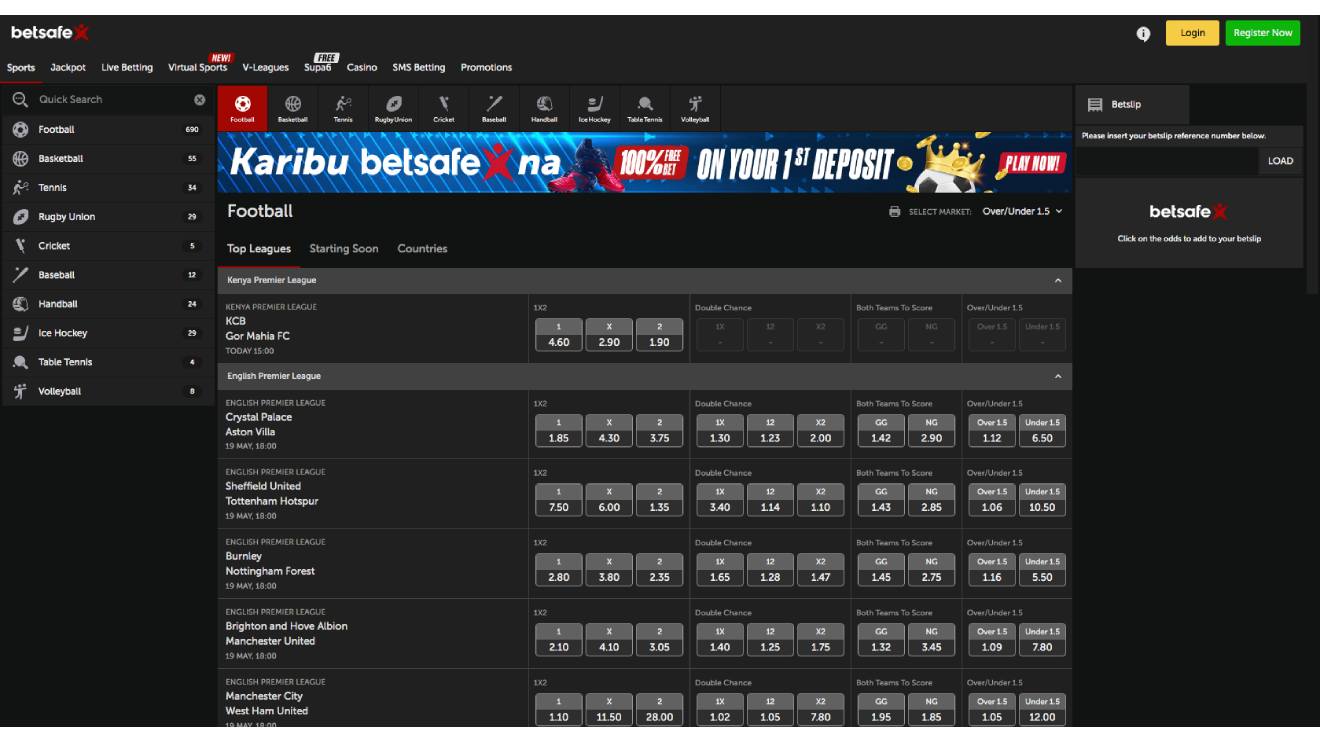Select the Sports menu tab
The width and height of the screenshot is (1320, 742).
click(x=21, y=68)
